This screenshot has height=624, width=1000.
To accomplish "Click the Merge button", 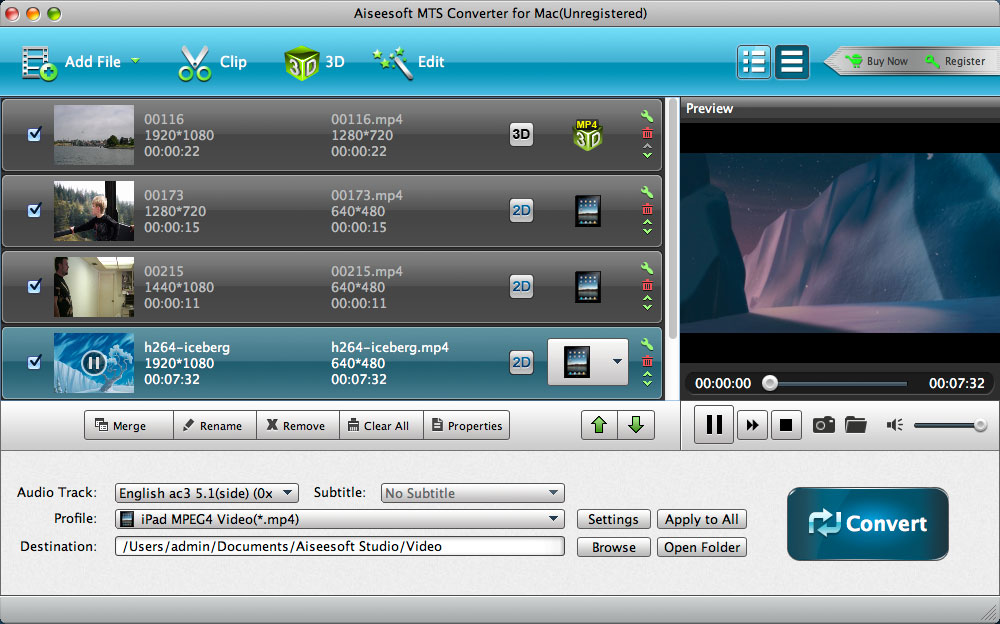I will point(128,426).
